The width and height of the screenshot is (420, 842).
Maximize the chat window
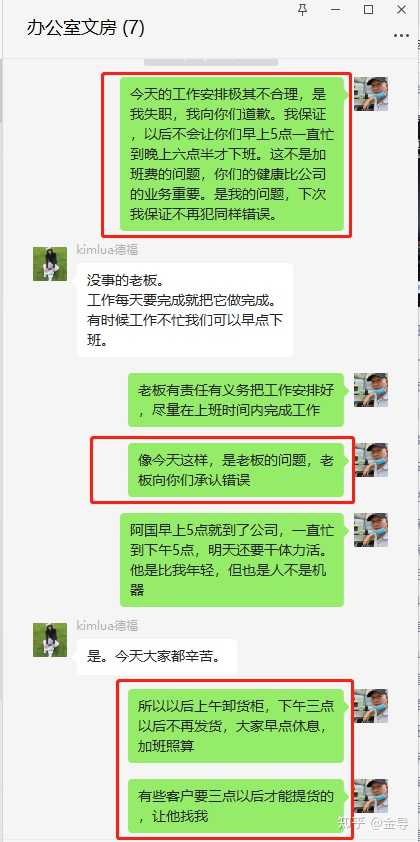click(x=368, y=9)
